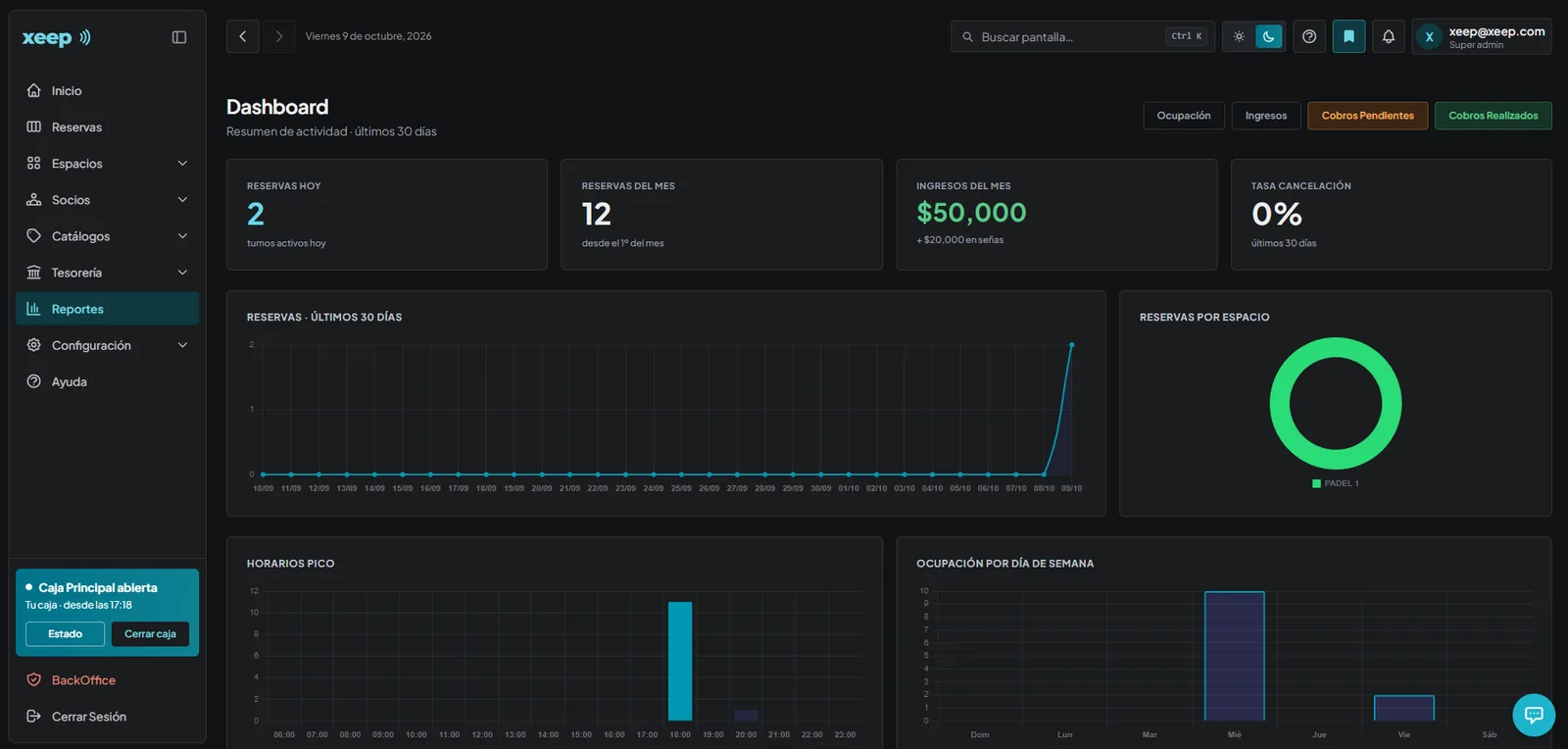Click the Cerrar Sesión logout icon
Screen dimensions: 1568x749
coord(34,717)
